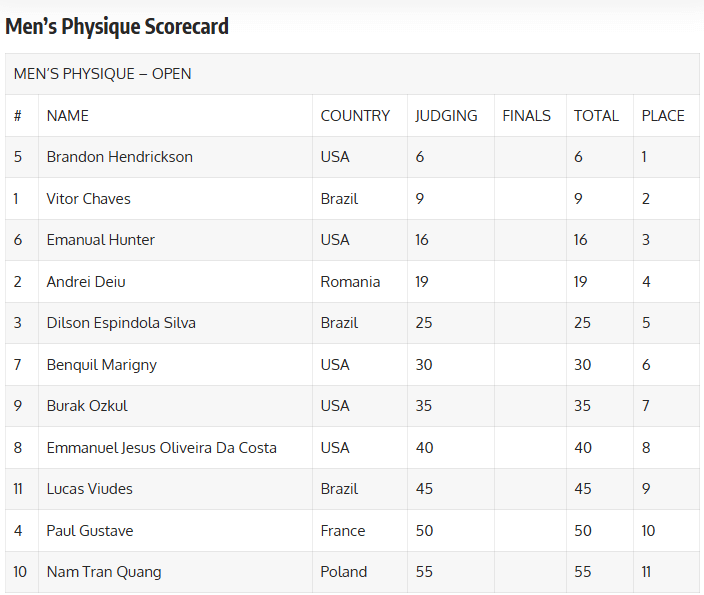Click the JUDGING column header

pos(446,116)
